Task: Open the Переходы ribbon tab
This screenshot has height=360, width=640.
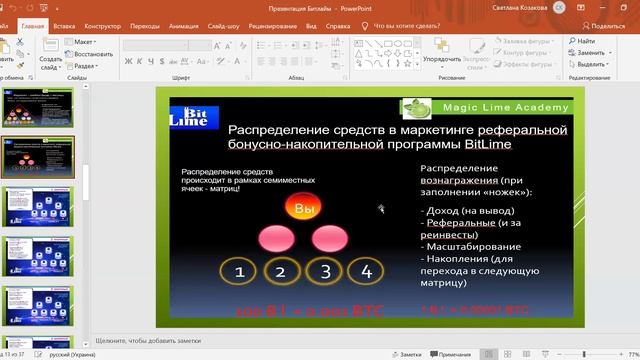Action: 144,26
